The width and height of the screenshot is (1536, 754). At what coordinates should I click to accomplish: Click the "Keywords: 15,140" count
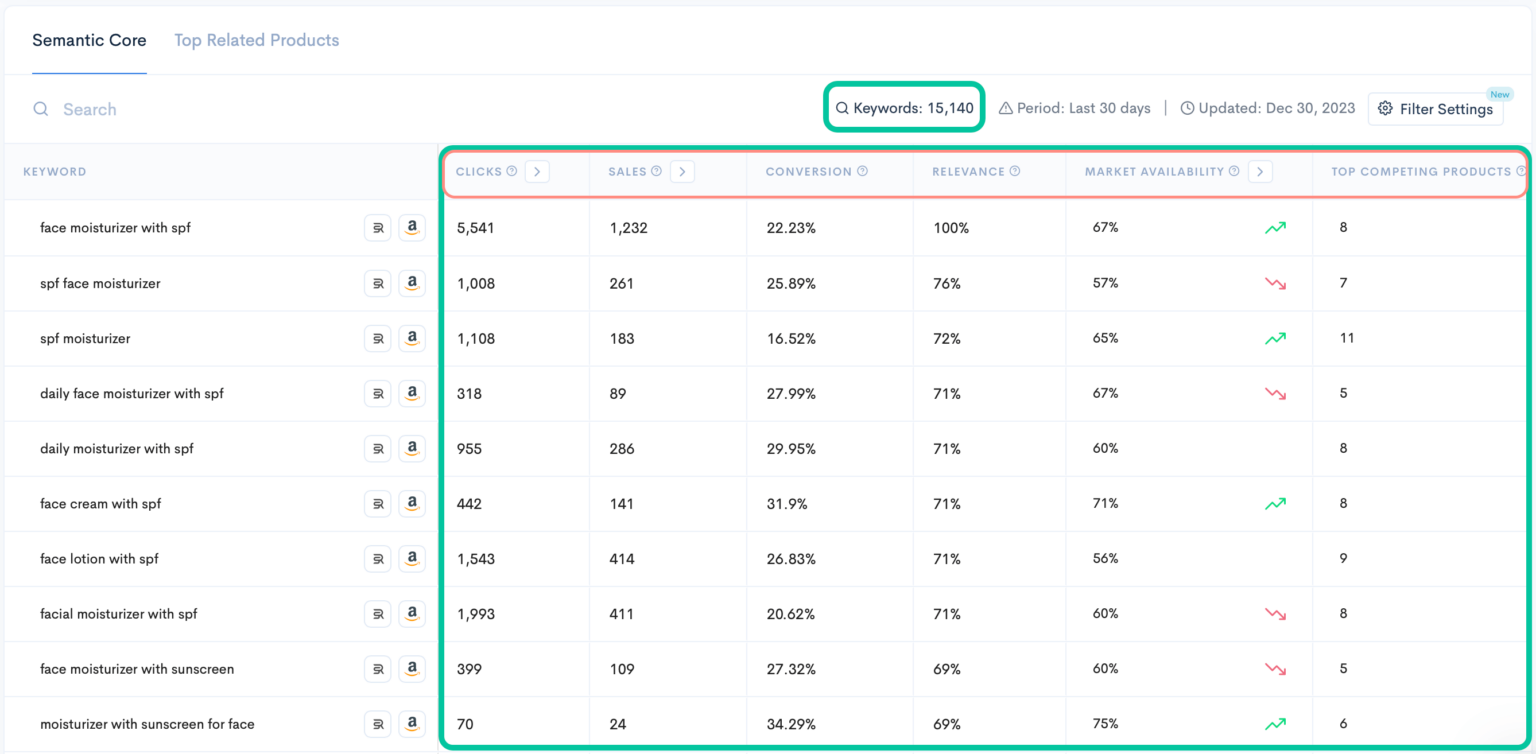coord(905,108)
